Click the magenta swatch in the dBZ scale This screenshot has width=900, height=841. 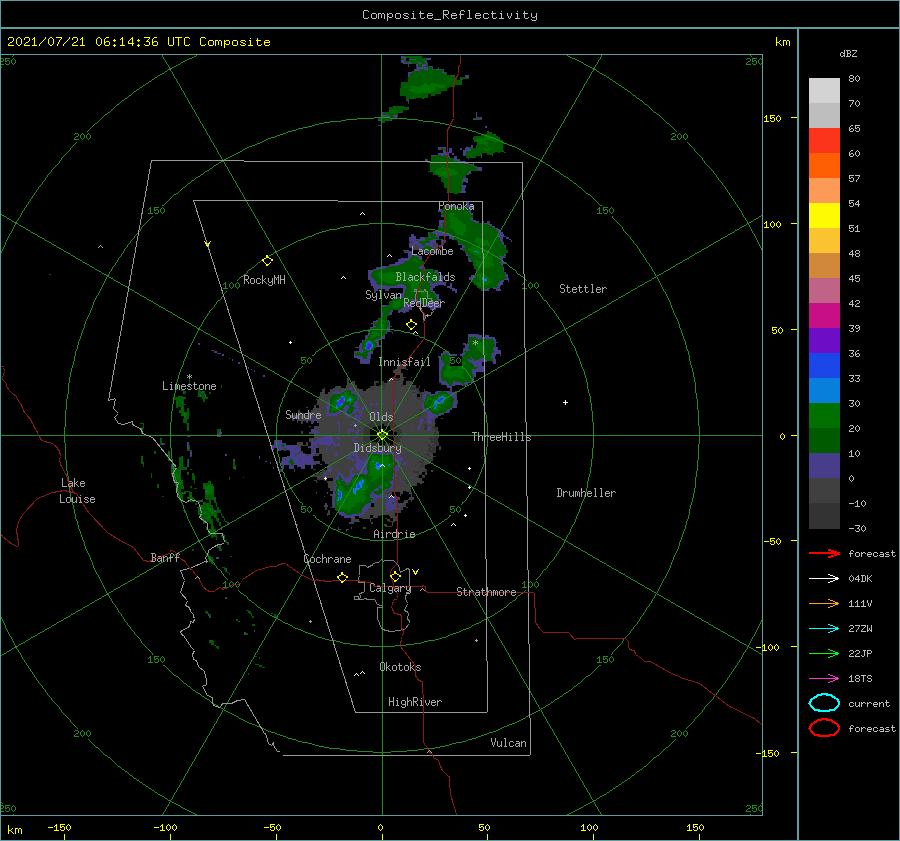pos(824,315)
